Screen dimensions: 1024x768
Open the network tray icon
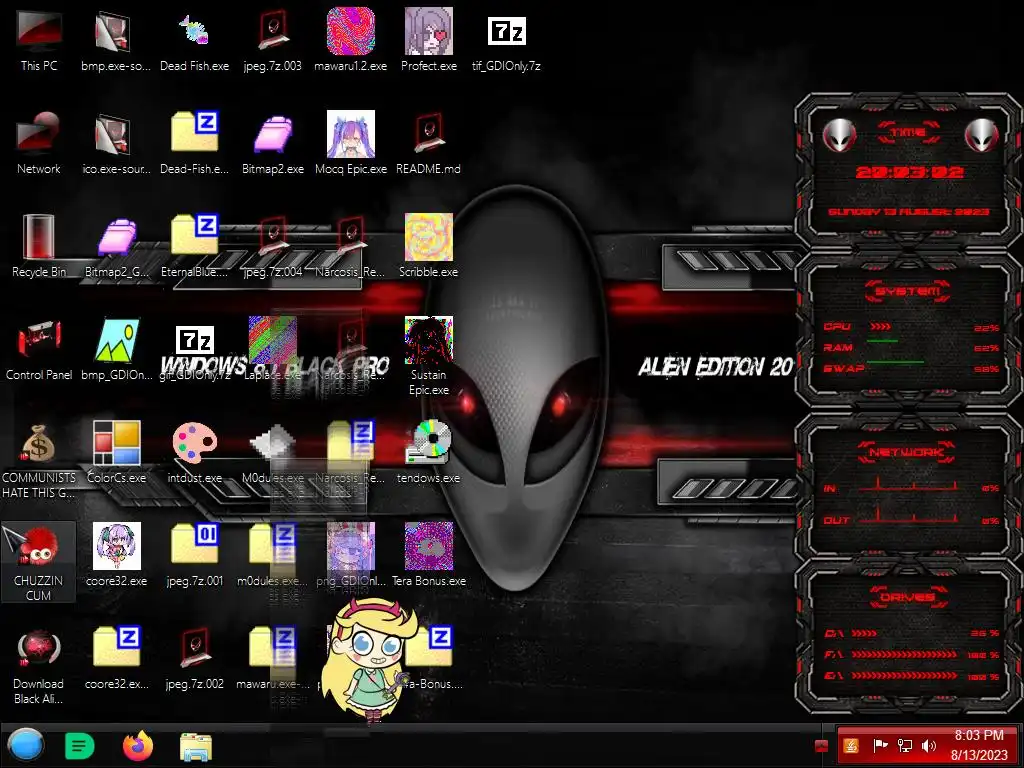click(904, 745)
